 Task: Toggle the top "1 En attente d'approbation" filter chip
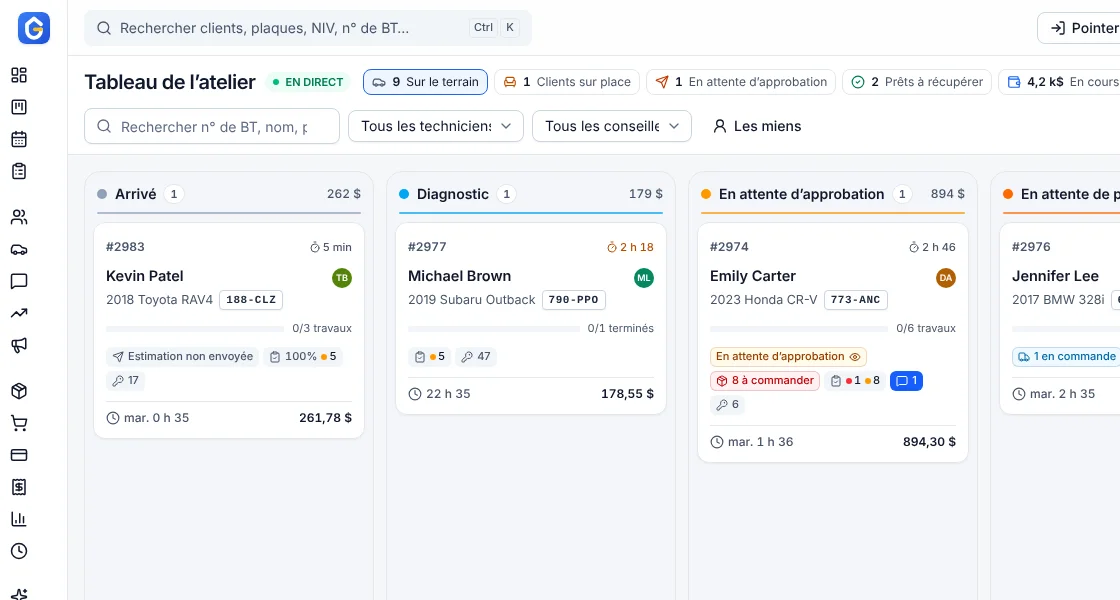pyautogui.click(x=741, y=82)
